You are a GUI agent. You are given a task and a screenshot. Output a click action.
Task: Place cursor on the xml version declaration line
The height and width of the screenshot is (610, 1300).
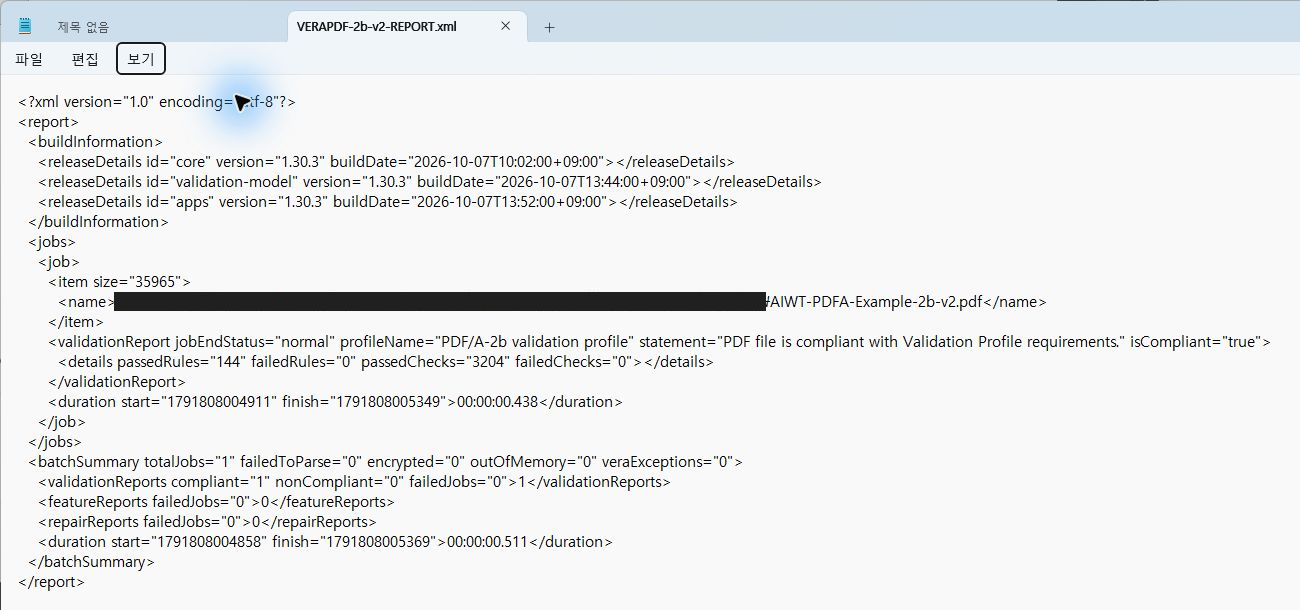click(157, 102)
